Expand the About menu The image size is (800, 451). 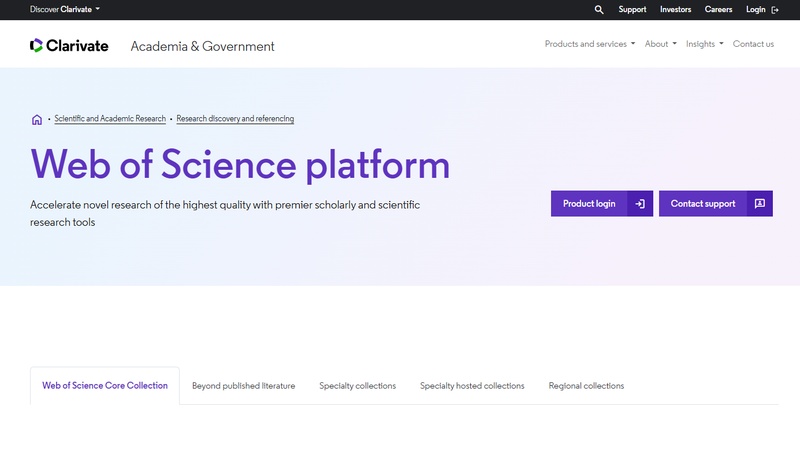pyautogui.click(x=660, y=44)
